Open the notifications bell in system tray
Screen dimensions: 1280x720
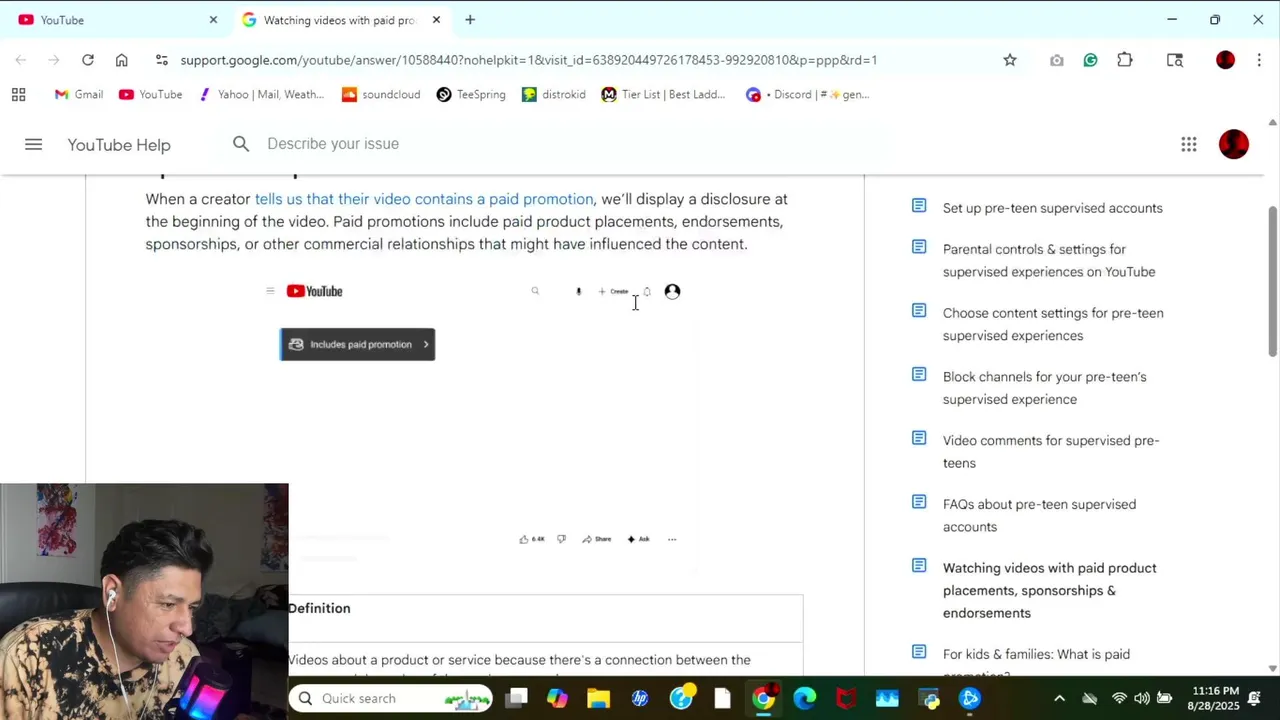(x=1254, y=698)
